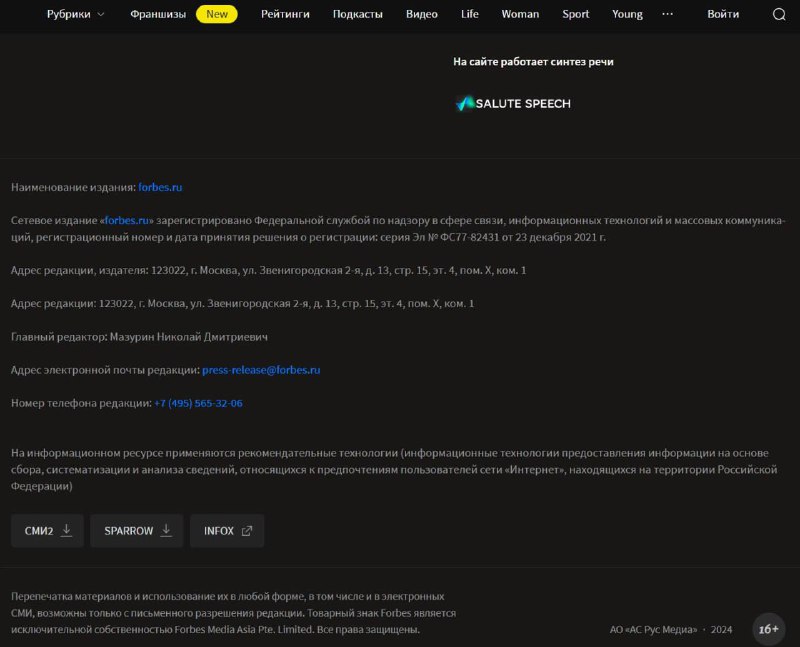
Task: Click the SPARROW button
Action: (137, 531)
